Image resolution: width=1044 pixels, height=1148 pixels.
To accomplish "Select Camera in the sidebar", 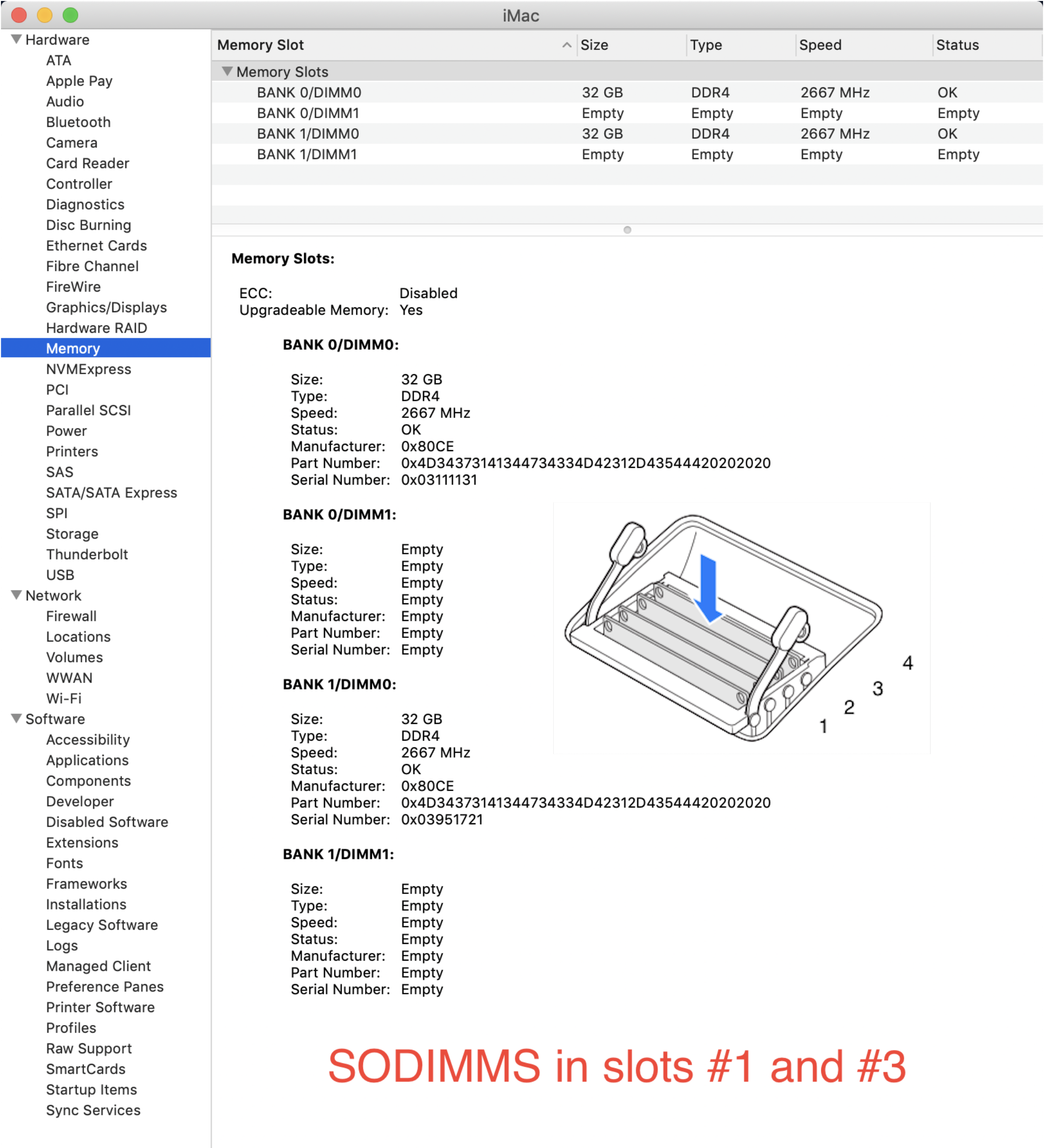I will point(72,142).
